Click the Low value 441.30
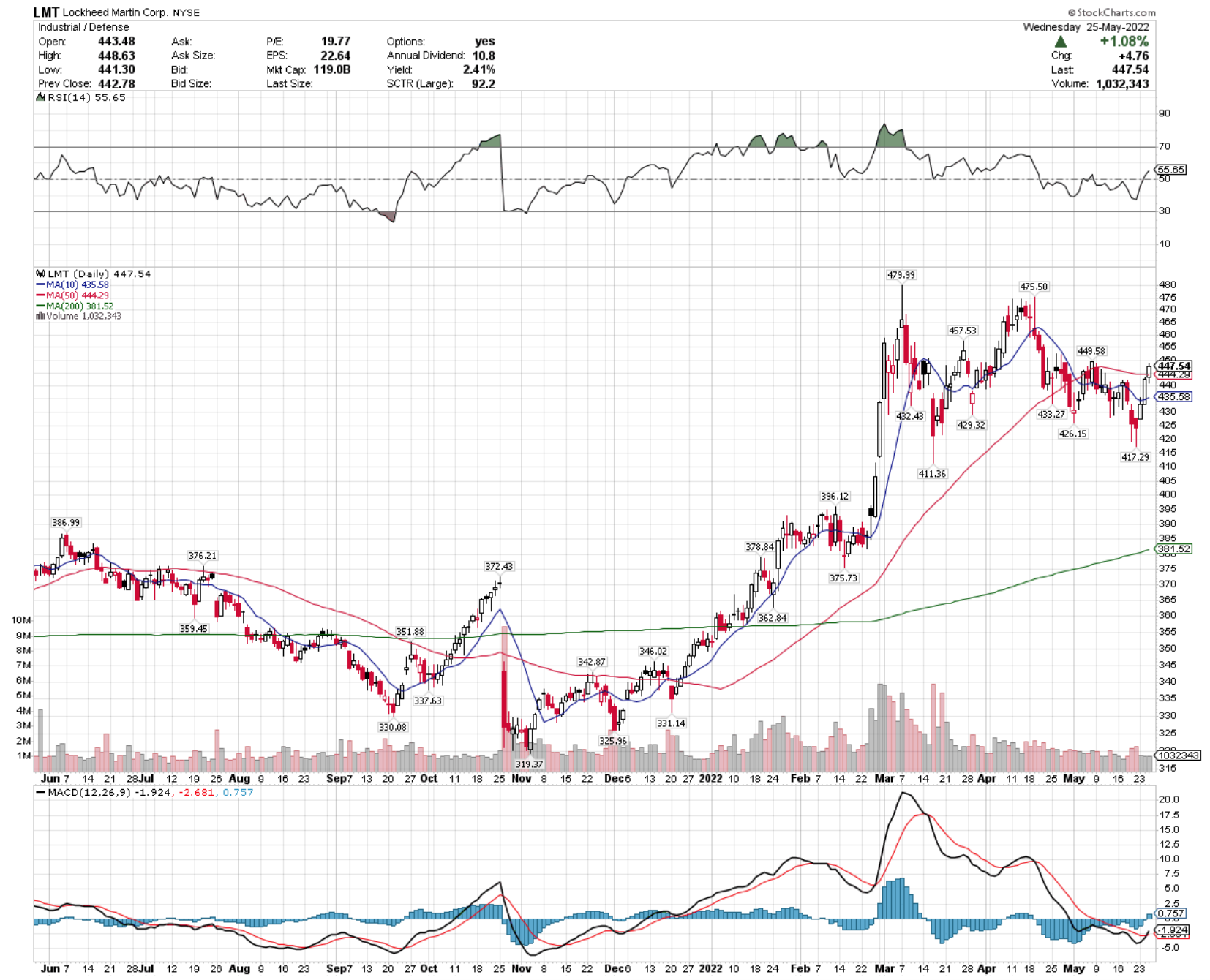The width and height of the screenshot is (1210, 980). pyautogui.click(x=116, y=69)
